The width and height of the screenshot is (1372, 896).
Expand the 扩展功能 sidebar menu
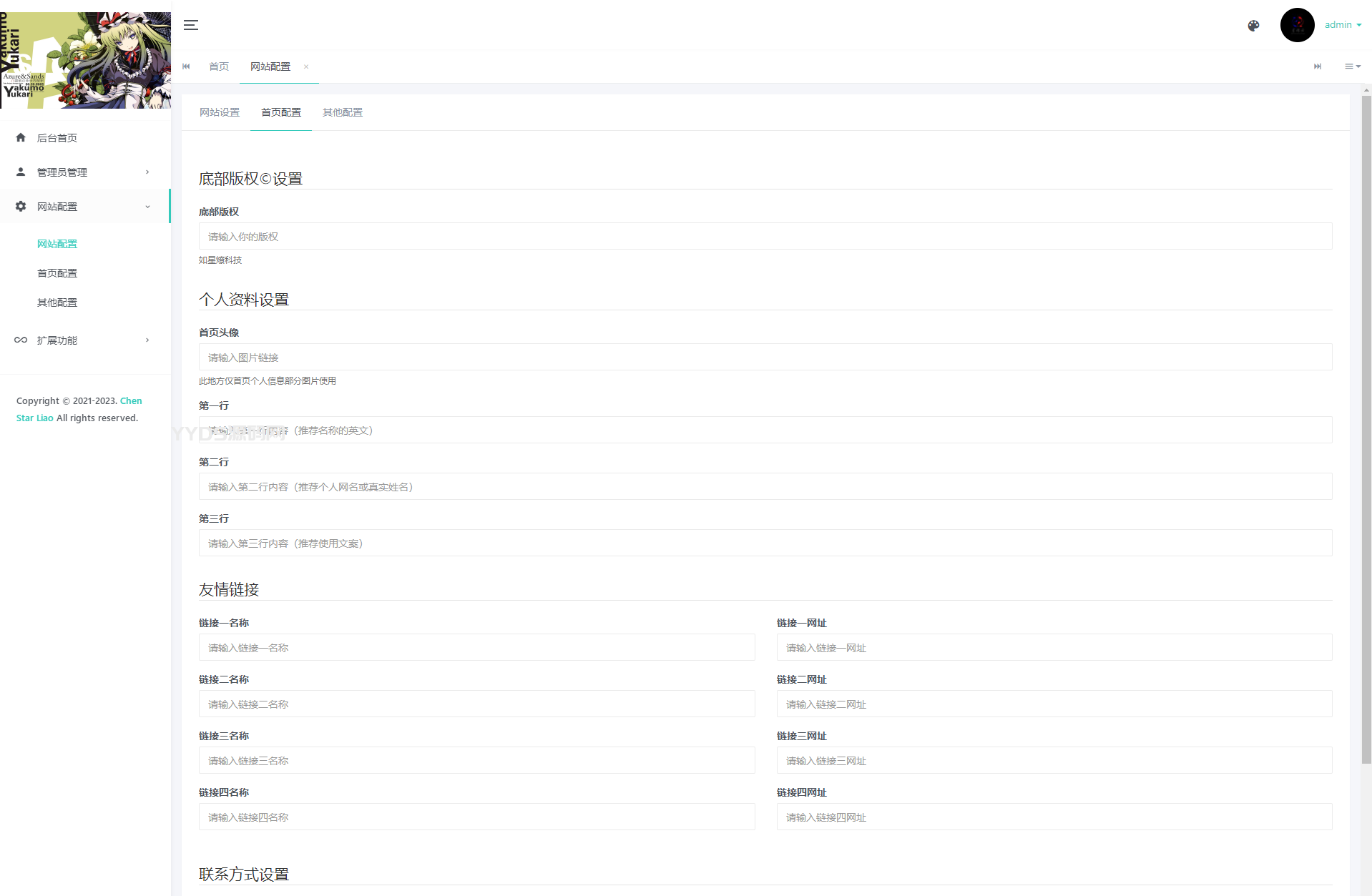(x=84, y=340)
